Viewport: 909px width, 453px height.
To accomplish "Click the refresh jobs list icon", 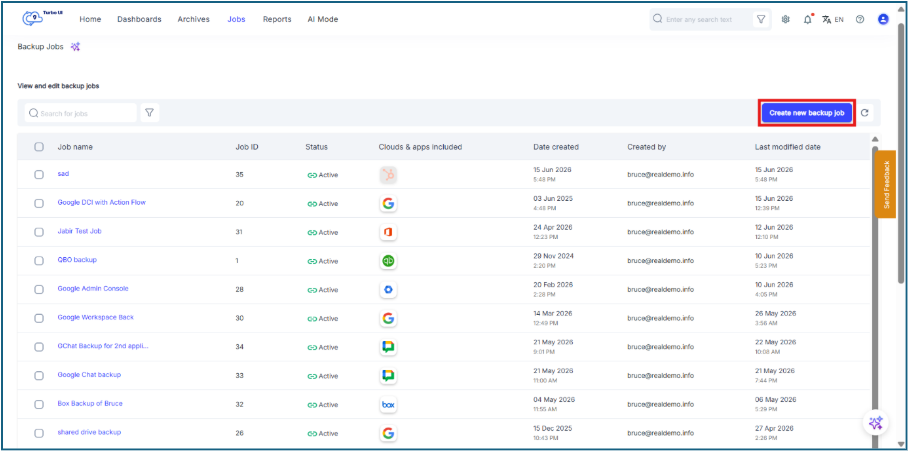I will (x=864, y=113).
